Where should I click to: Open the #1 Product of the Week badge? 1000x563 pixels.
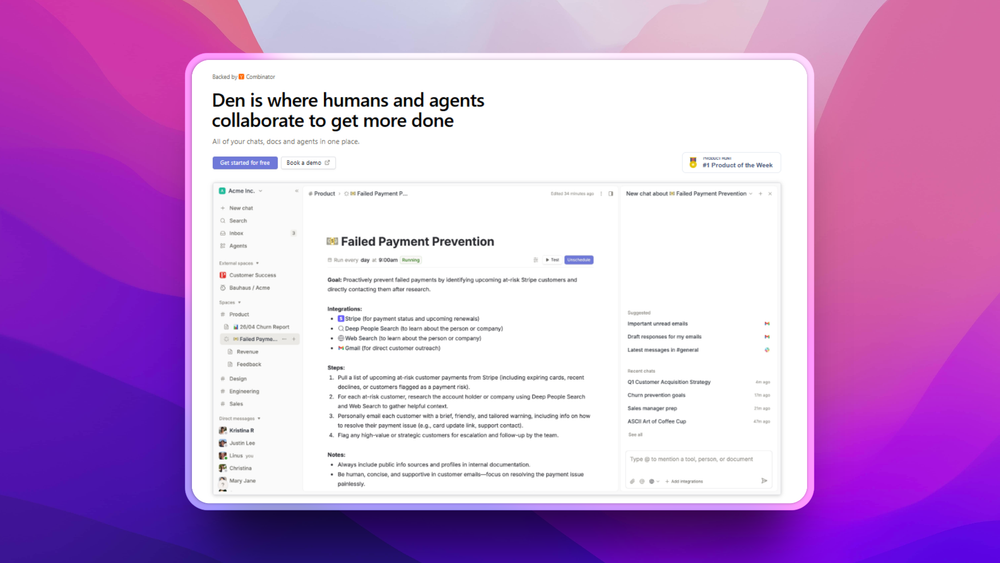[732, 163]
